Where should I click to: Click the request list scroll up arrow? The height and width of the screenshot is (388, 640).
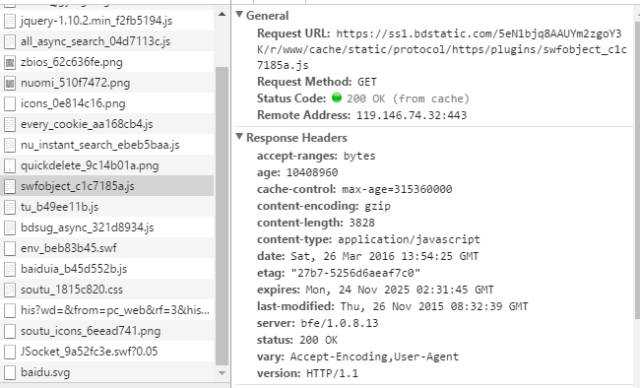tap(222, 15)
